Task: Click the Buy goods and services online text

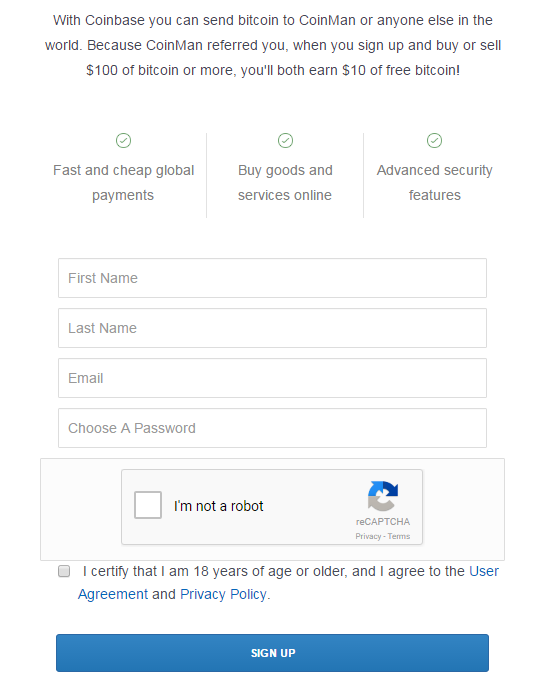Action: point(285,183)
